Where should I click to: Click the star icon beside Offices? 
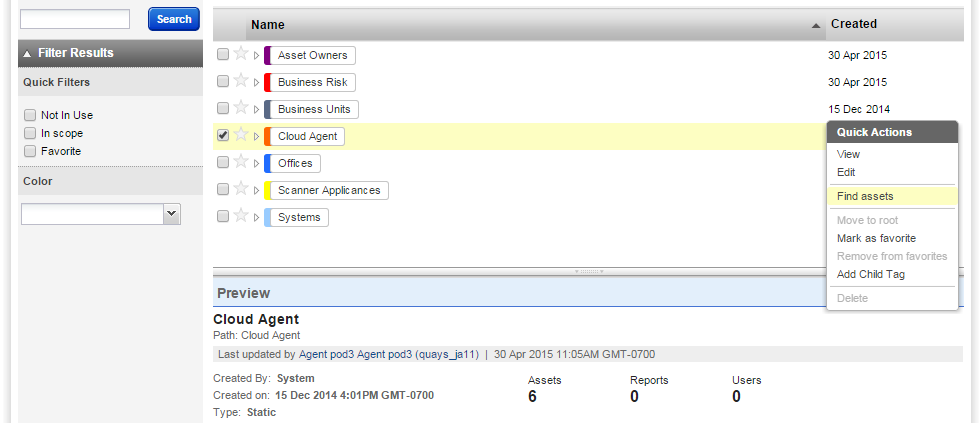click(x=241, y=162)
